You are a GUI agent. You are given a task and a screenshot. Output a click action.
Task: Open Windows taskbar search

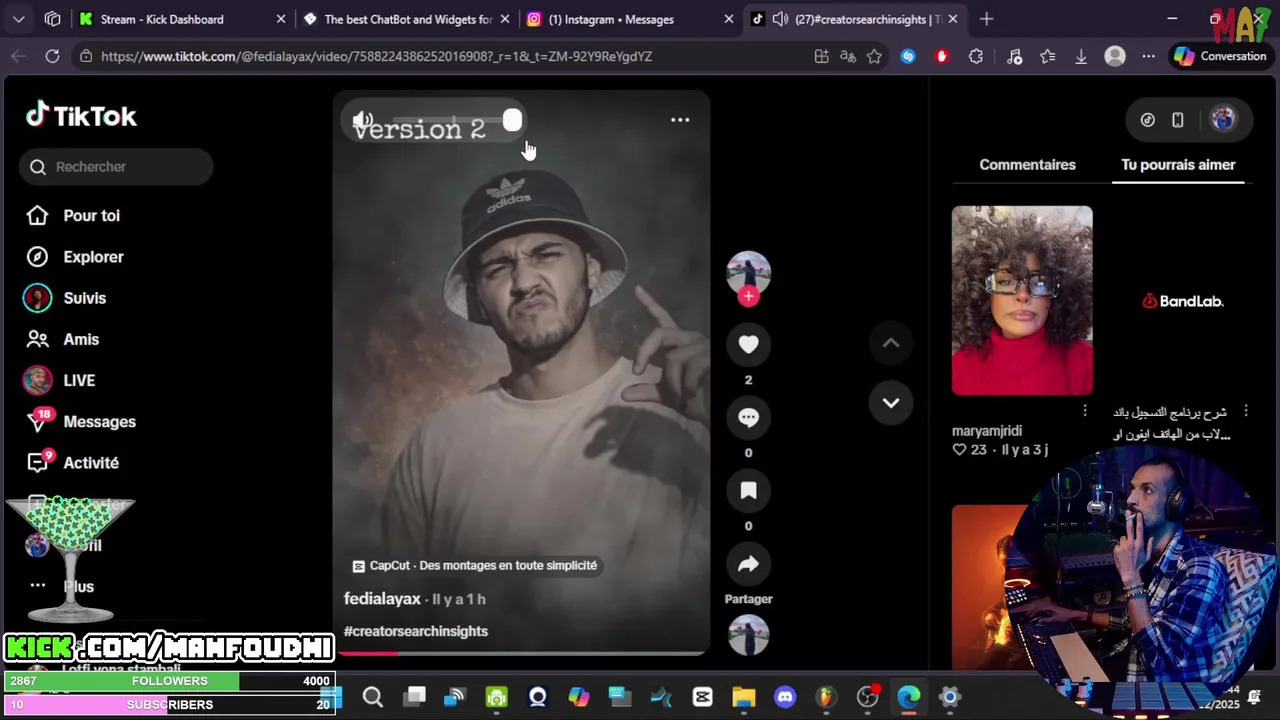pyautogui.click(x=373, y=697)
